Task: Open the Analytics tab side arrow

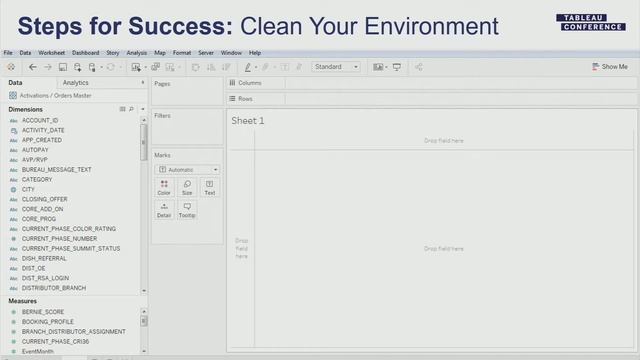Action: tap(142, 83)
